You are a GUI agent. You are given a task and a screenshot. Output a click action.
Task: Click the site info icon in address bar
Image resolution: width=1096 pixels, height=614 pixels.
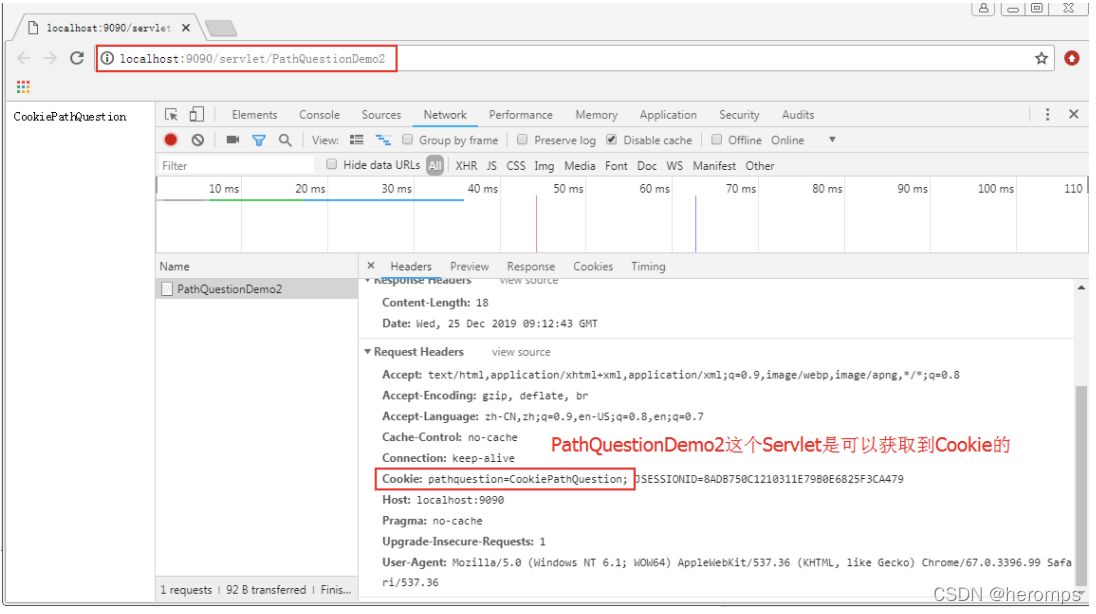107,58
